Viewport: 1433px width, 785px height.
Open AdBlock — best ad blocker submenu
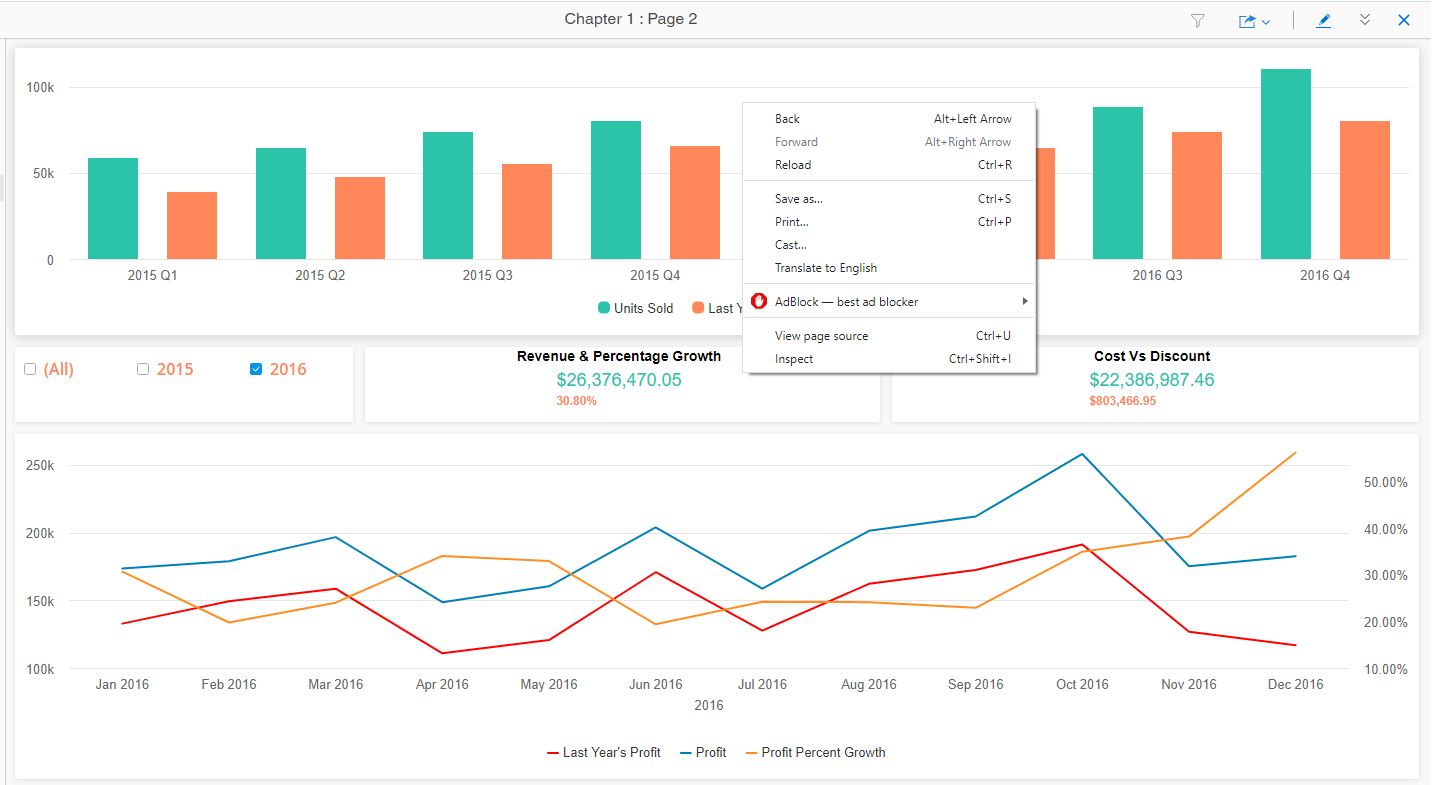coord(890,301)
